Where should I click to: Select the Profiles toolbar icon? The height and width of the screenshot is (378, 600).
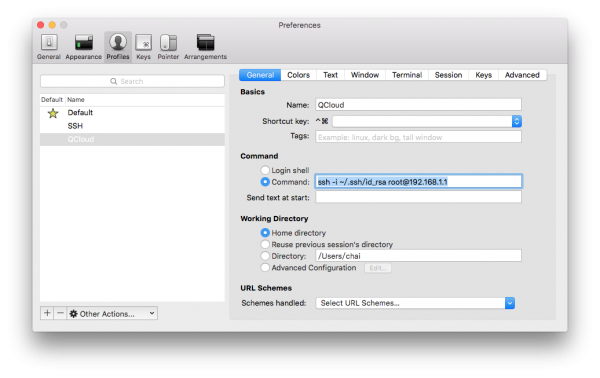(x=118, y=47)
